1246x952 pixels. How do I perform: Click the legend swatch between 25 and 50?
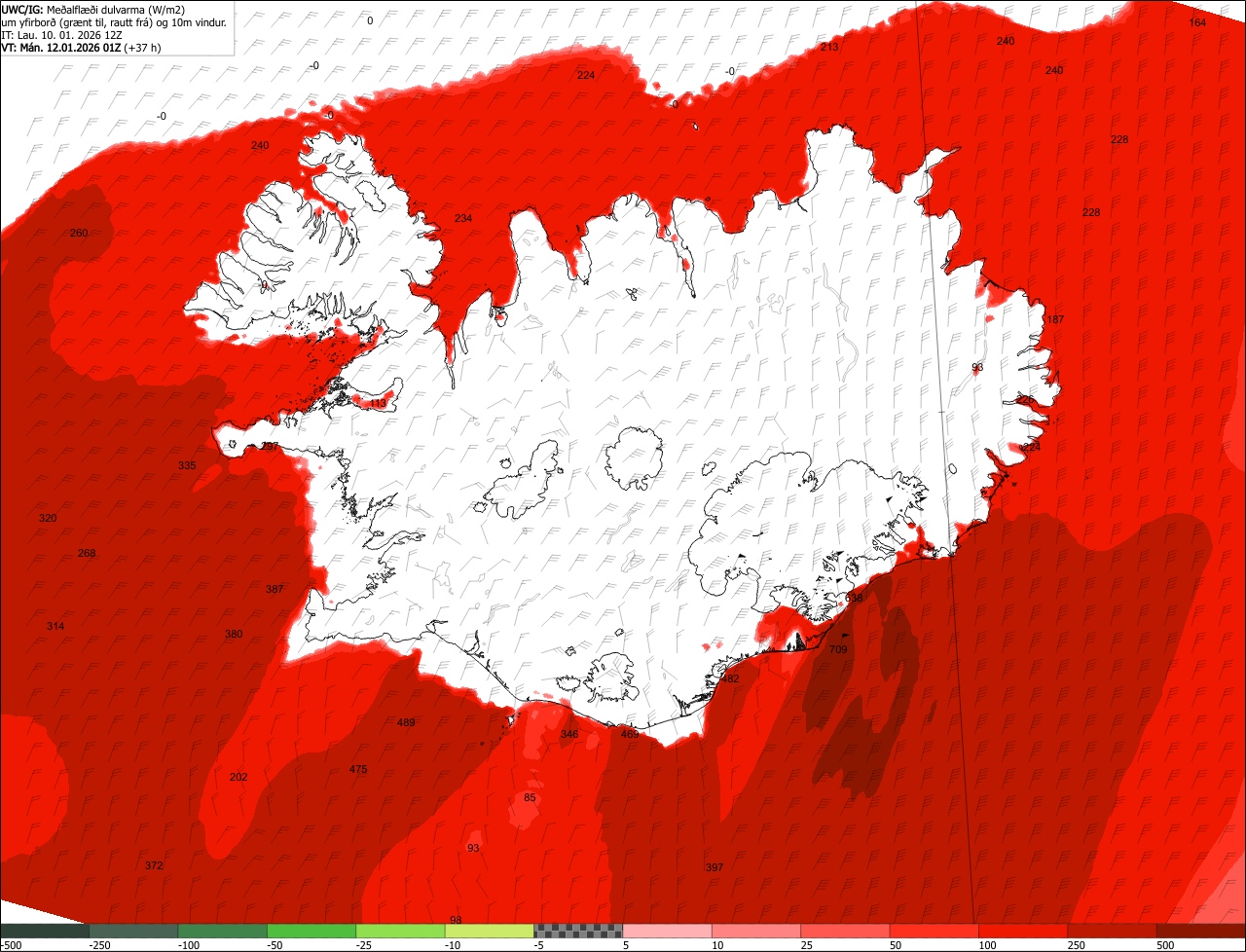click(x=846, y=931)
